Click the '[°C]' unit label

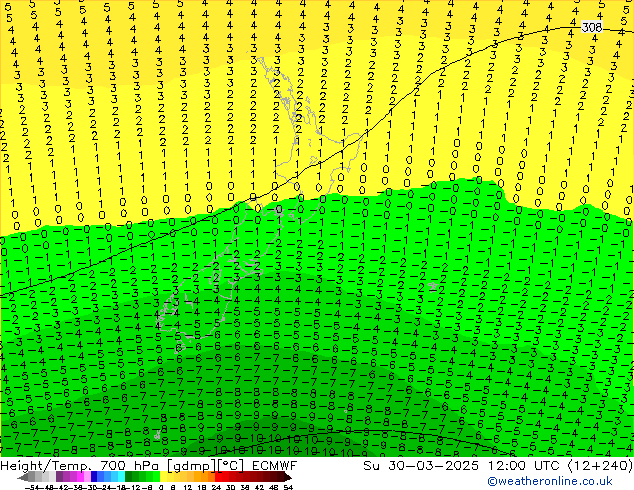(x=230, y=466)
